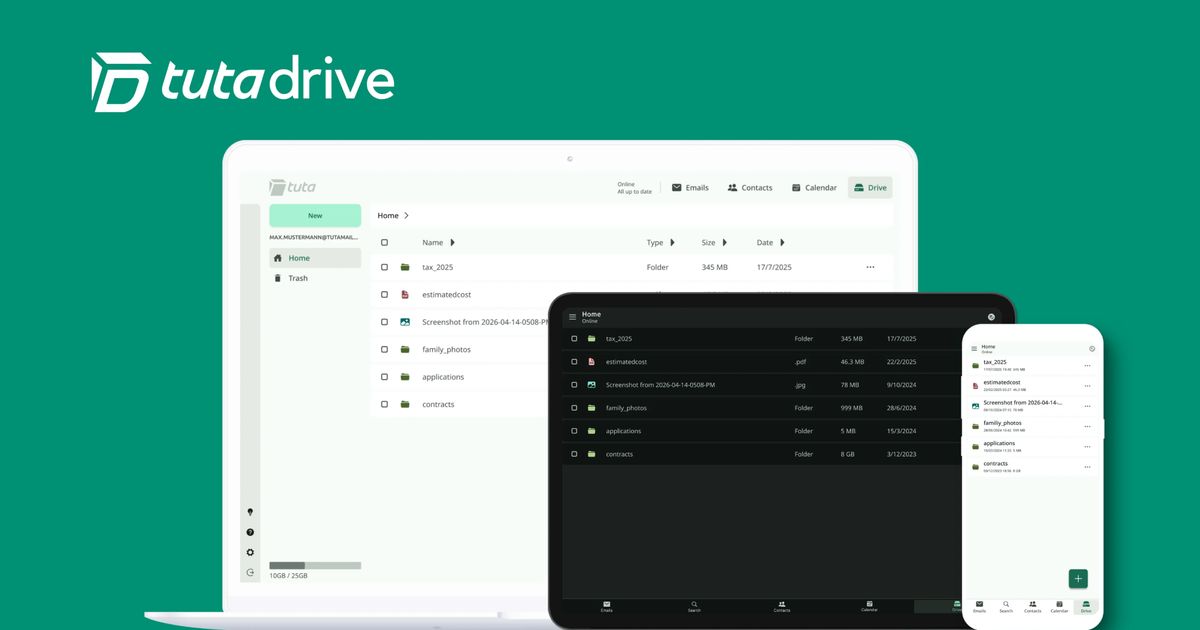Open more options for family_photos on phone
The height and width of the screenshot is (630, 1200).
[1088, 427]
